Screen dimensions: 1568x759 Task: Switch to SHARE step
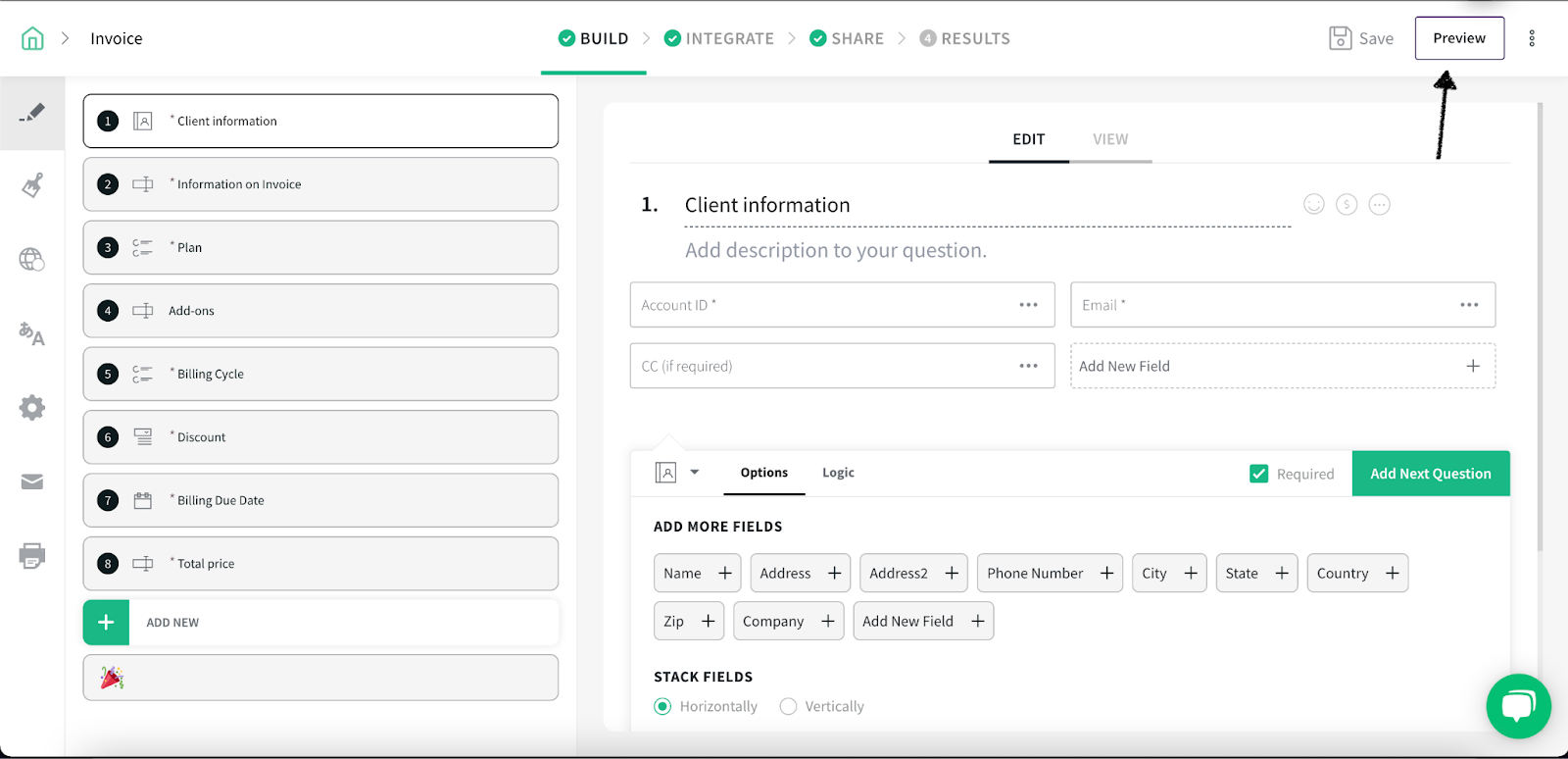pyautogui.click(x=847, y=38)
